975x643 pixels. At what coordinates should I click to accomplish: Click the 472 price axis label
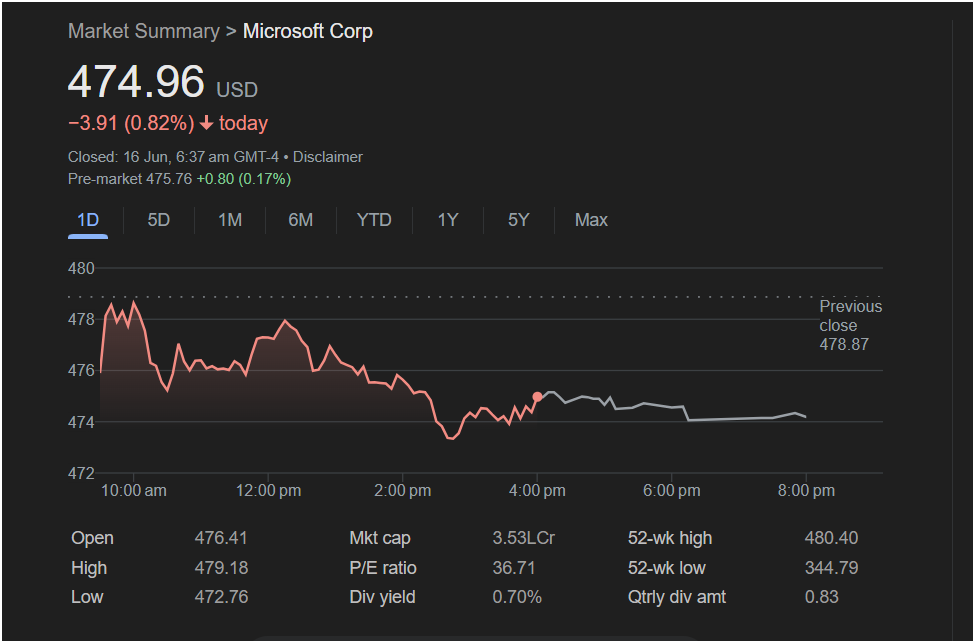point(81,473)
